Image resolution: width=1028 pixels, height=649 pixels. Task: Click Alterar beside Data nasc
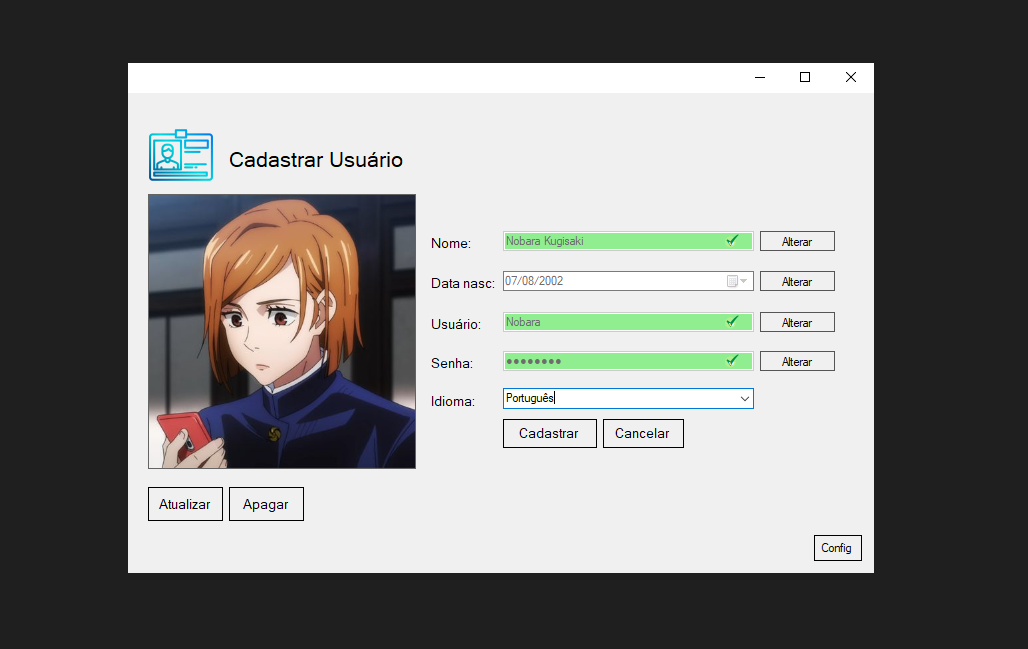(797, 281)
